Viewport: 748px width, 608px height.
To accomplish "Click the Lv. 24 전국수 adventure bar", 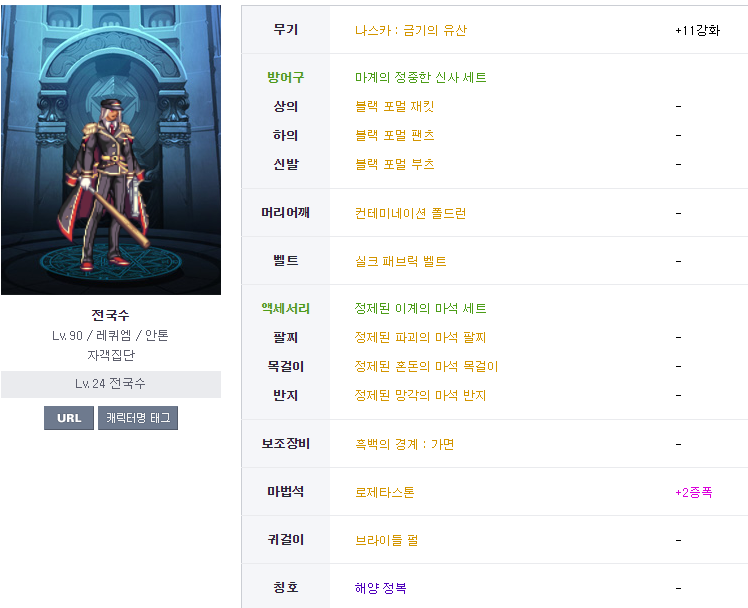I will tap(111, 384).
